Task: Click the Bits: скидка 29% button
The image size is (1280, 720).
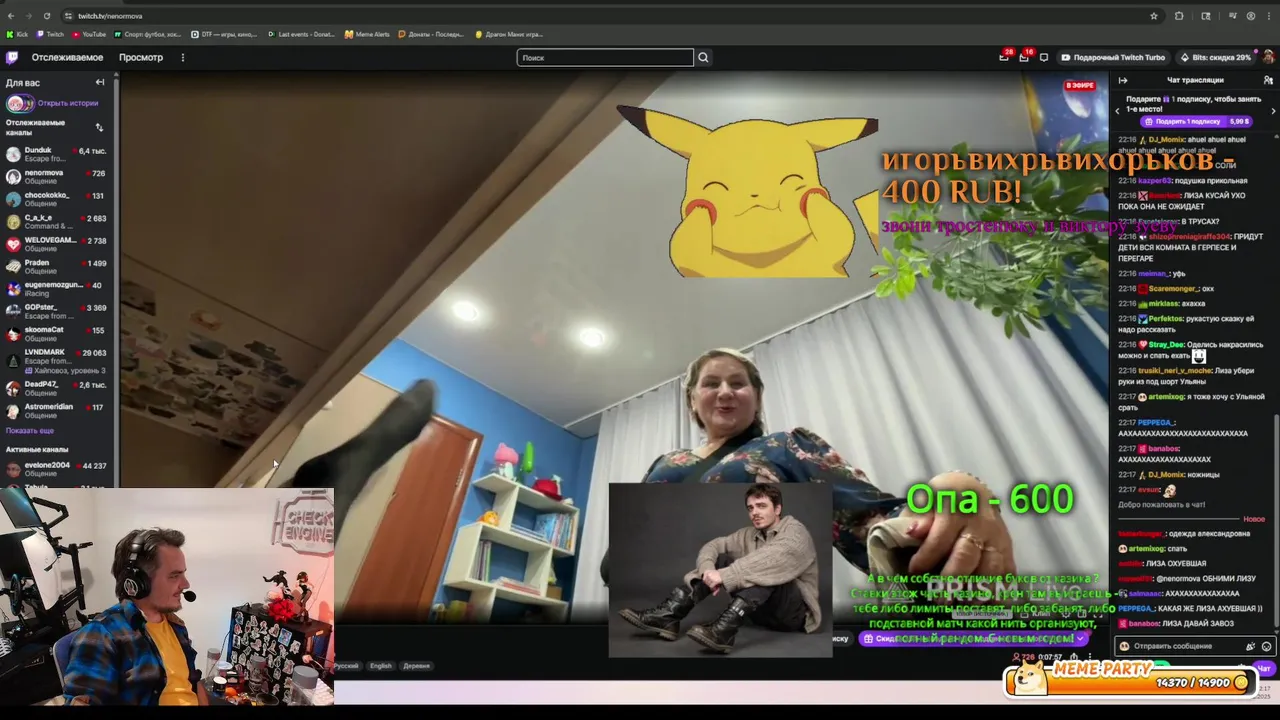Action: [x=1214, y=57]
